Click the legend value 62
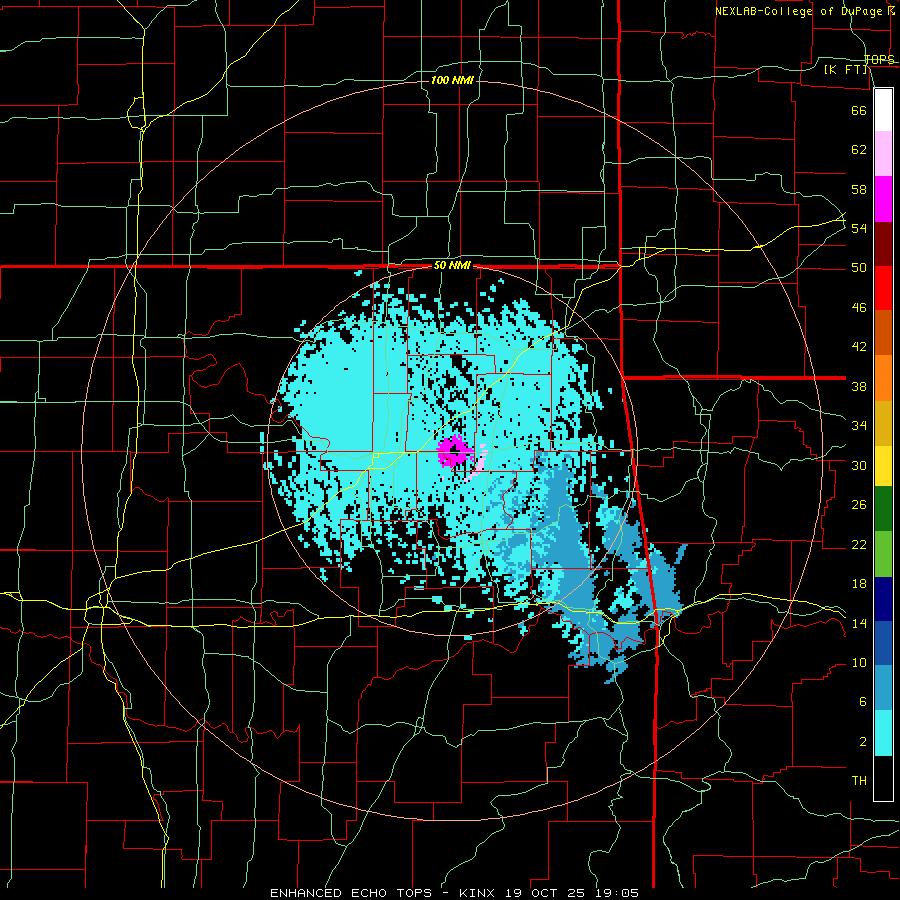Image resolution: width=900 pixels, height=900 pixels. point(859,150)
